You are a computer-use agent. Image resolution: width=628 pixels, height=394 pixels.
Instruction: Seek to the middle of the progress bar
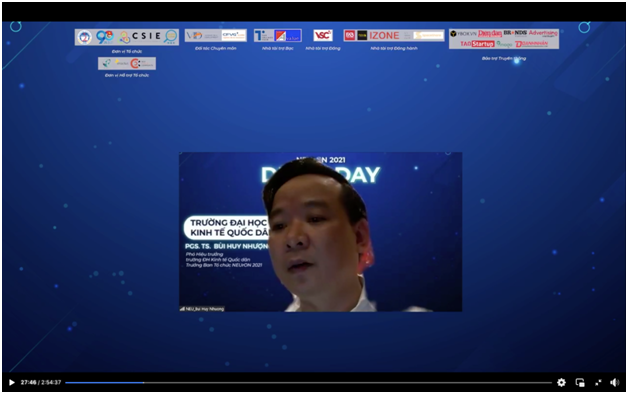308,383
